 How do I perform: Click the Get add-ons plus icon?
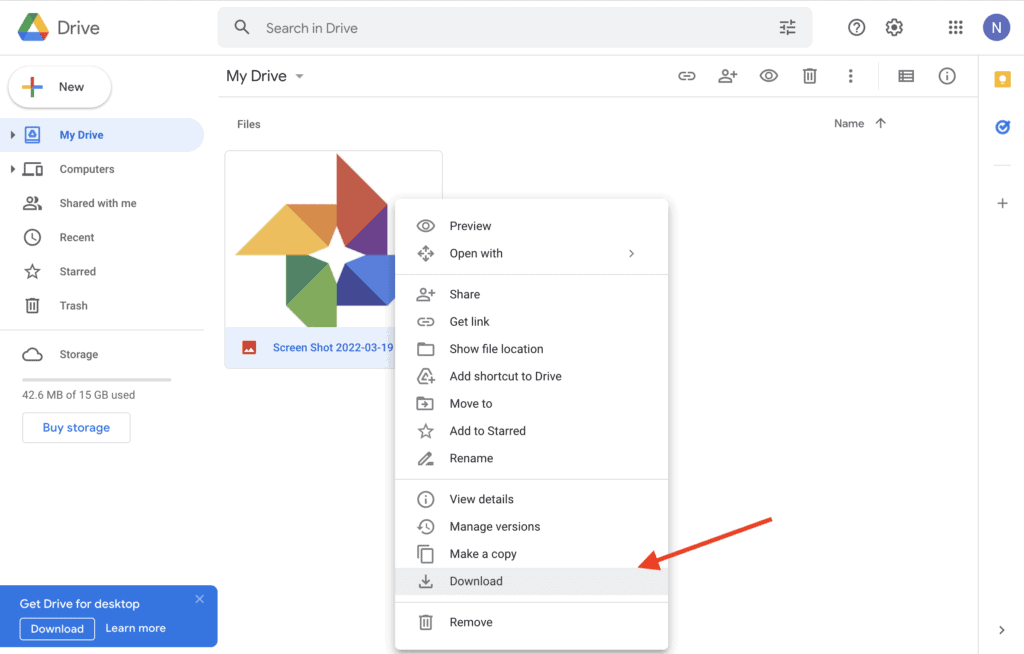coord(1002,203)
